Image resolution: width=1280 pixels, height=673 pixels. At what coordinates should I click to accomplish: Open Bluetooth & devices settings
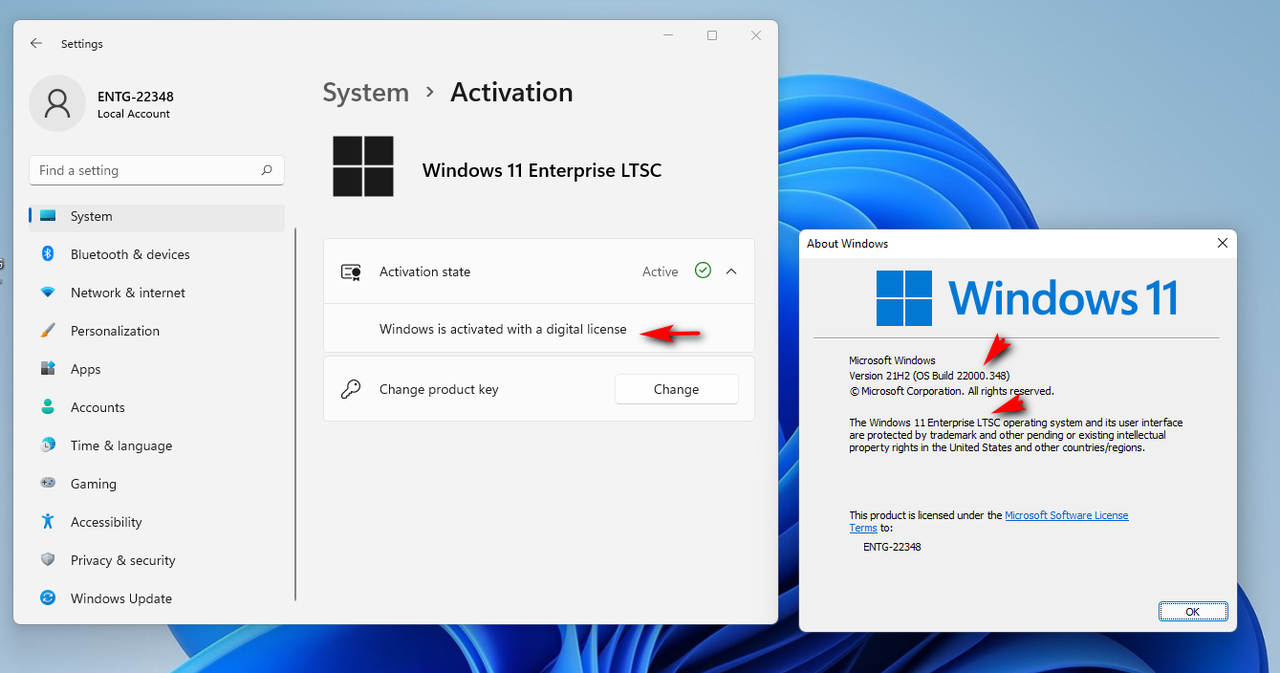(158, 254)
